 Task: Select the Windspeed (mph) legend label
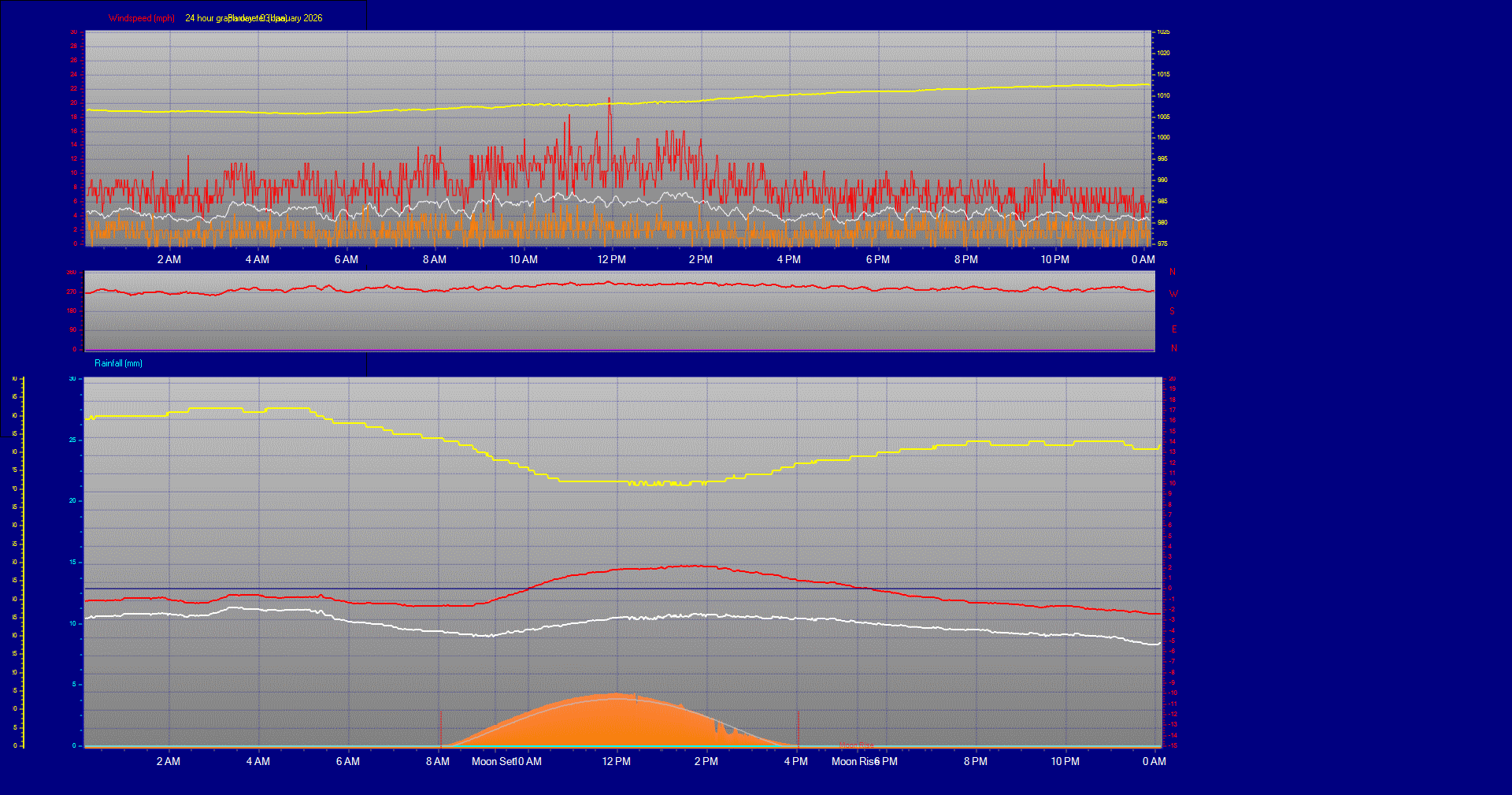pyautogui.click(x=142, y=18)
